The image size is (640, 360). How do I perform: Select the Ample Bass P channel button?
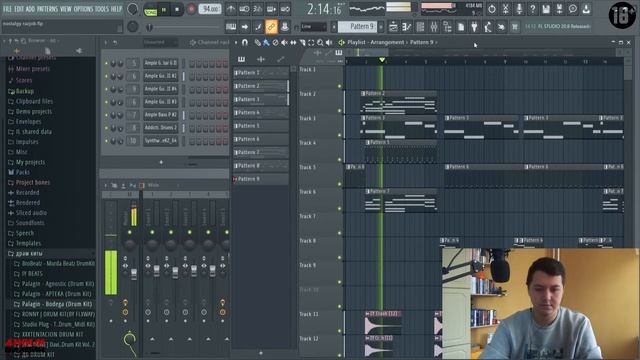161,115
